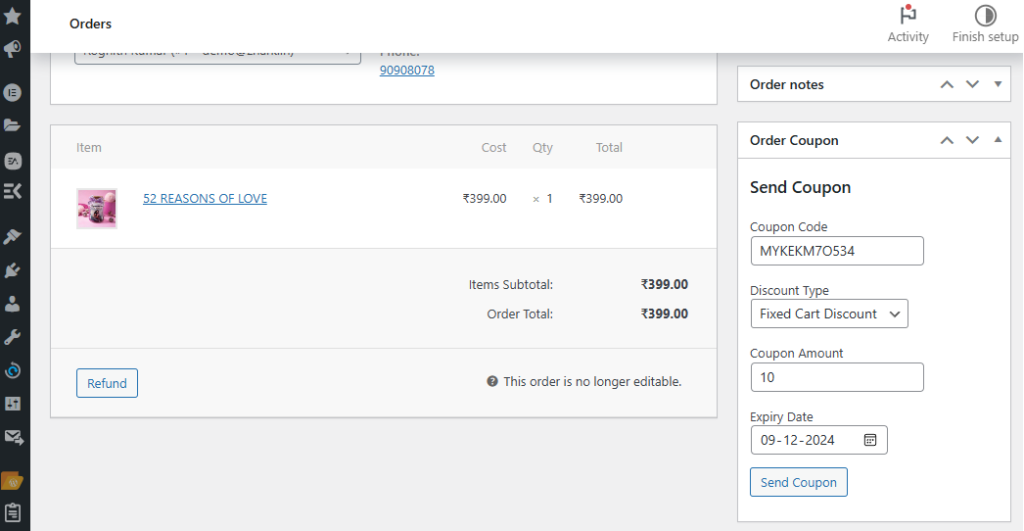
Task: Click the megaphone Marketing icon in sidebar
Action: tap(13, 49)
